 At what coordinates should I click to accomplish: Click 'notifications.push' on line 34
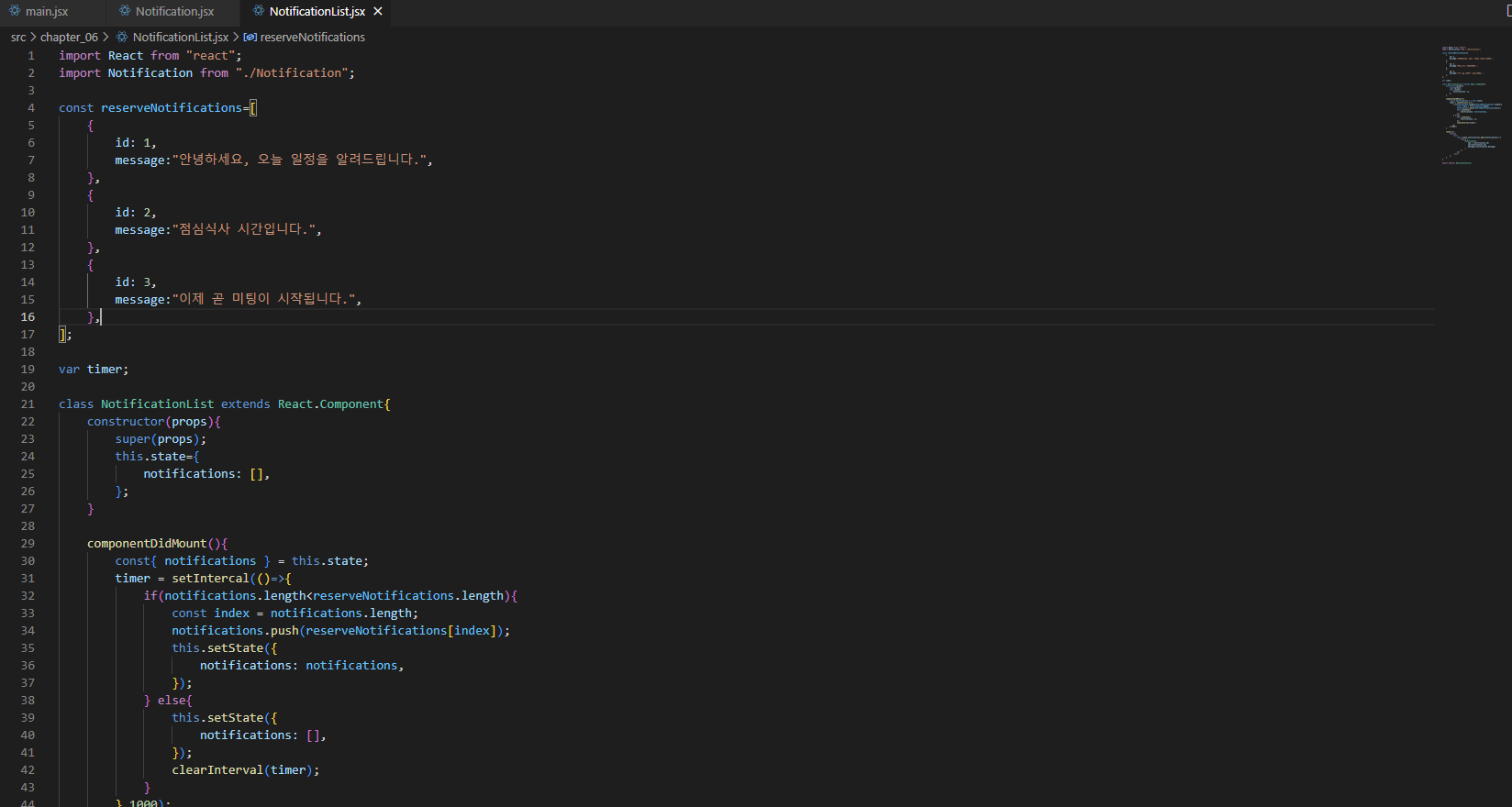point(235,631)
